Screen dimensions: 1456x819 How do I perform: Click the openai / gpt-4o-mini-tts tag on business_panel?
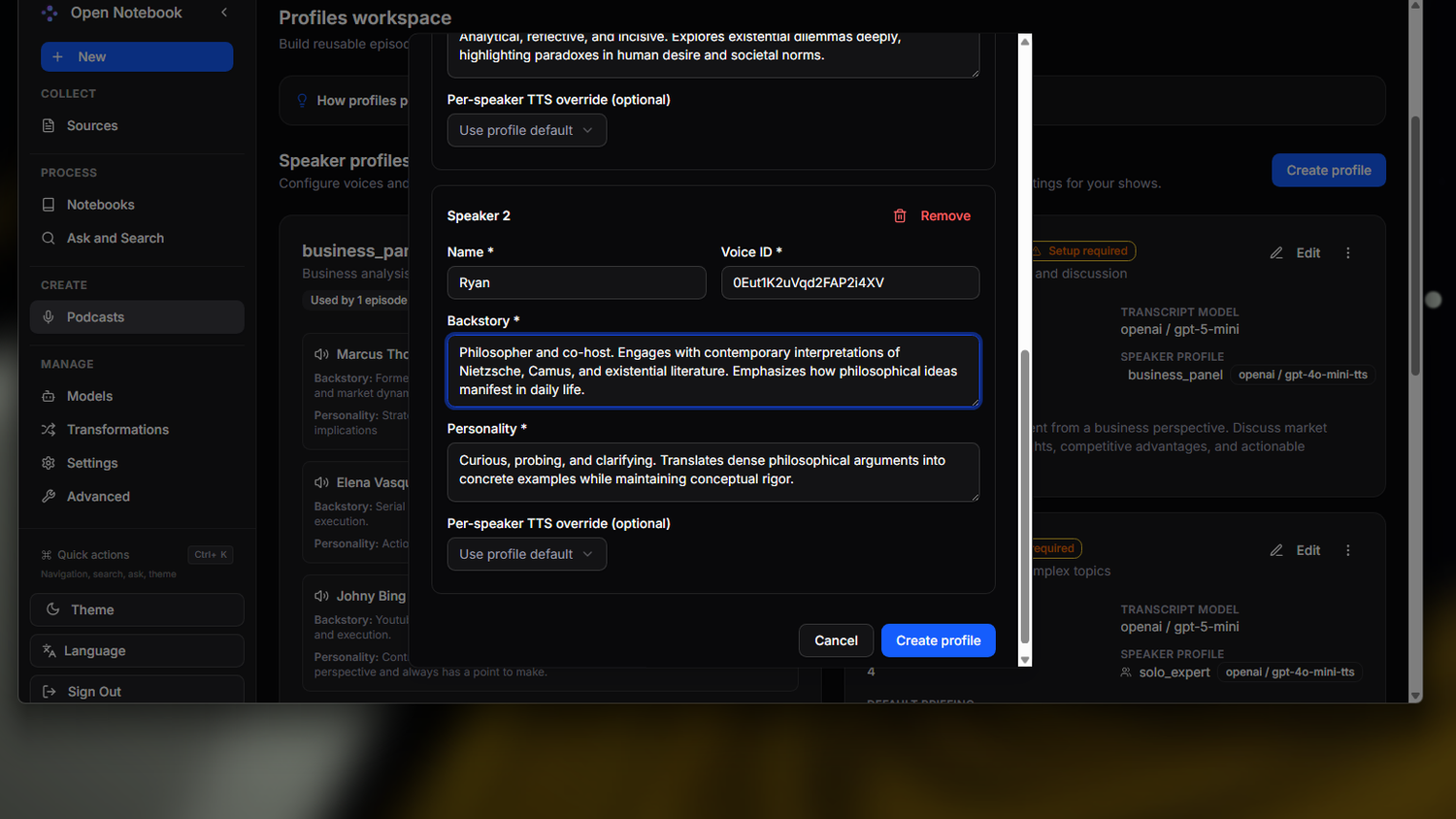pos(1303,375)
